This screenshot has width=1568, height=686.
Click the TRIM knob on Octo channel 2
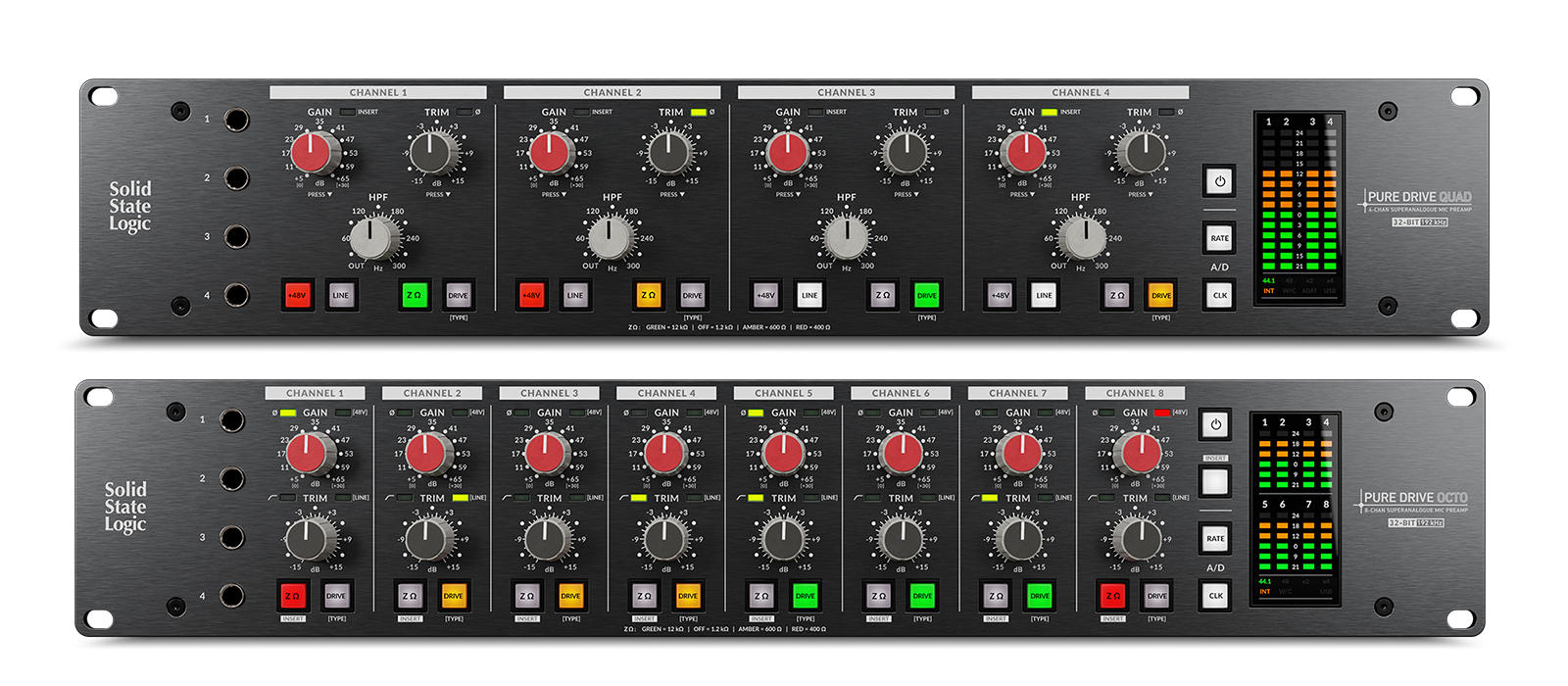coord(427,539)
